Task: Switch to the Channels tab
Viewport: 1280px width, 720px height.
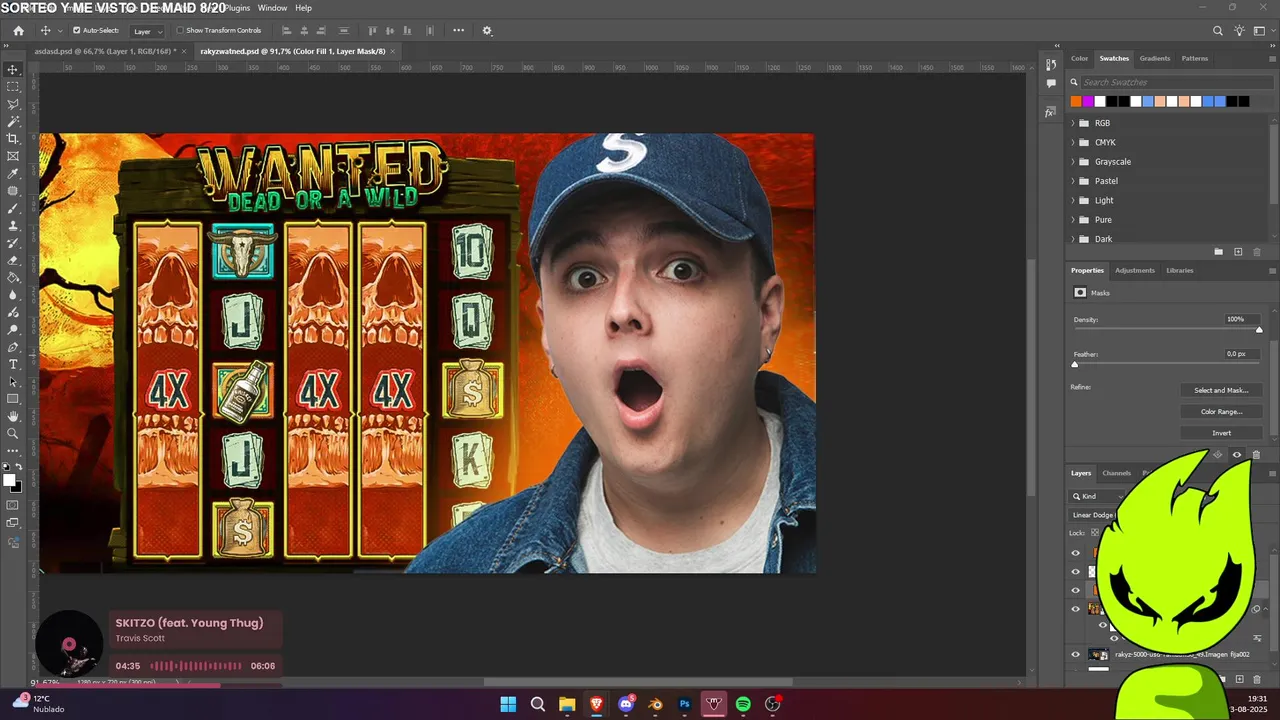Action: click(x=1116, y=473)
